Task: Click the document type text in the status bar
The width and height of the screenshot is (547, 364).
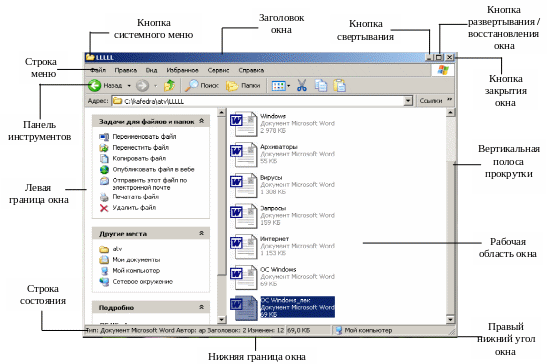Action: point(185,330)
